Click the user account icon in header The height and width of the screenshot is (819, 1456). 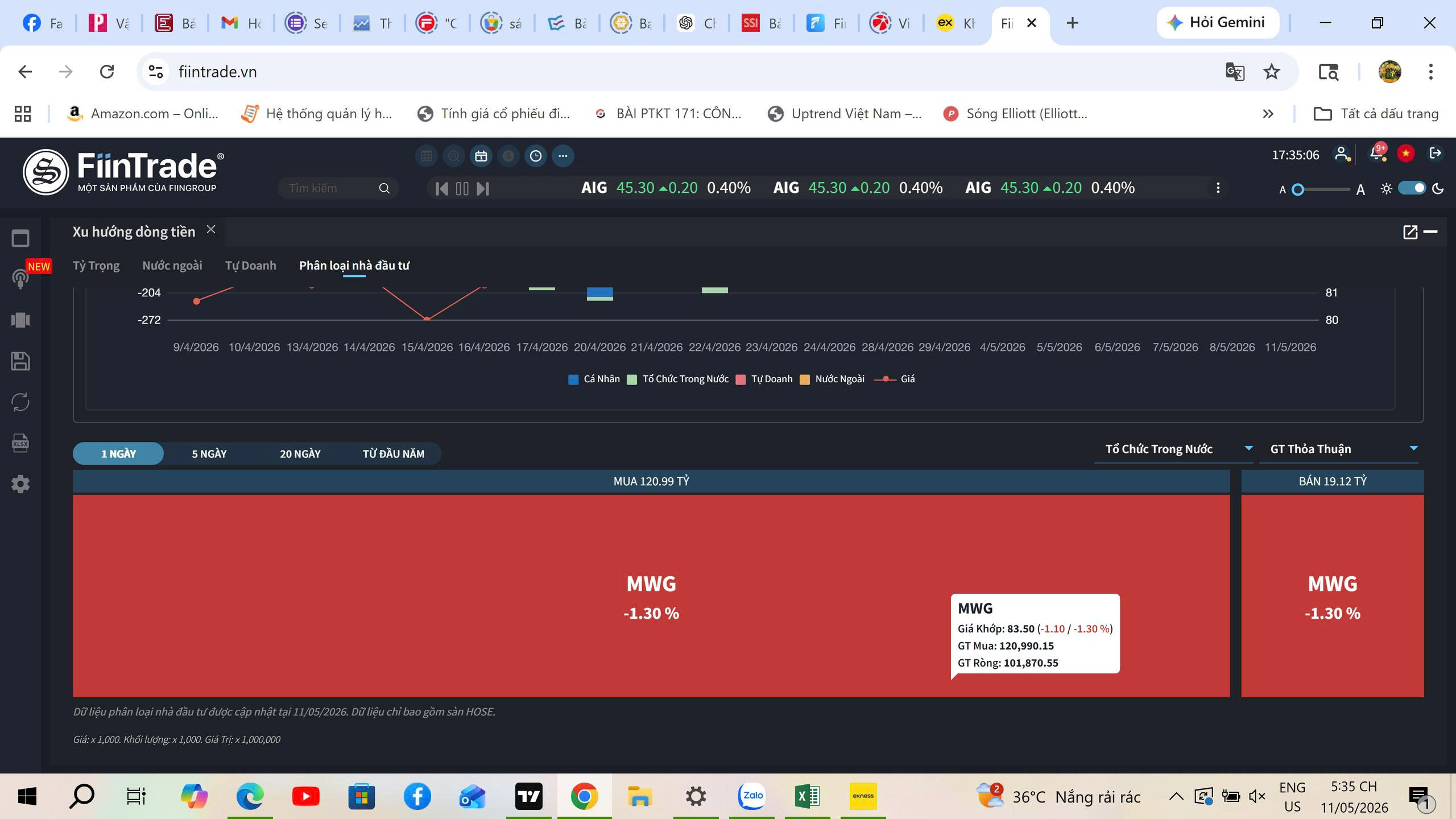coord(1342,154)
